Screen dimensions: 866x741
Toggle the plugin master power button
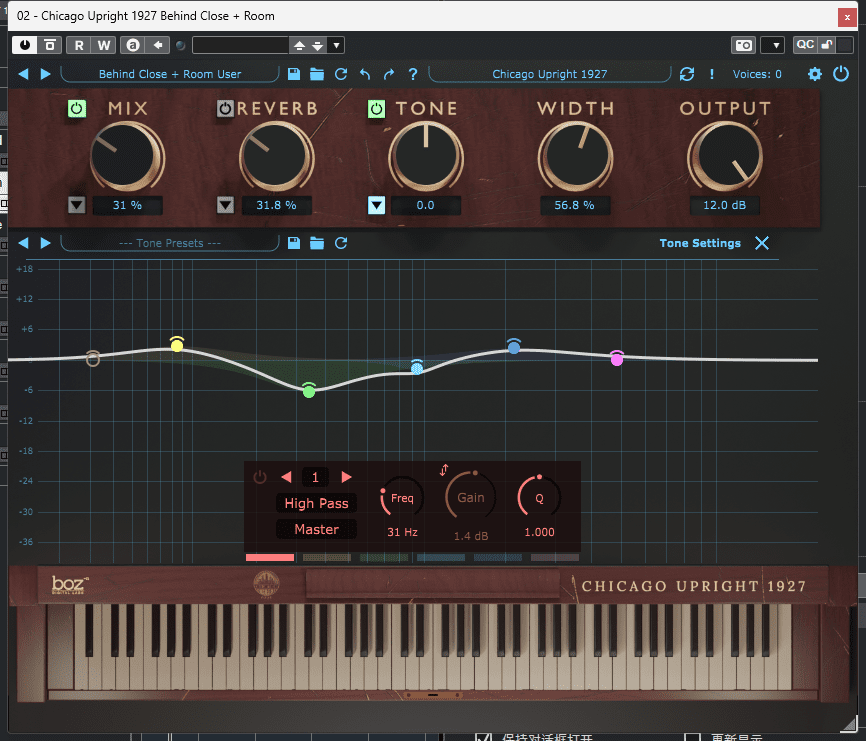(x=841, y=74)
